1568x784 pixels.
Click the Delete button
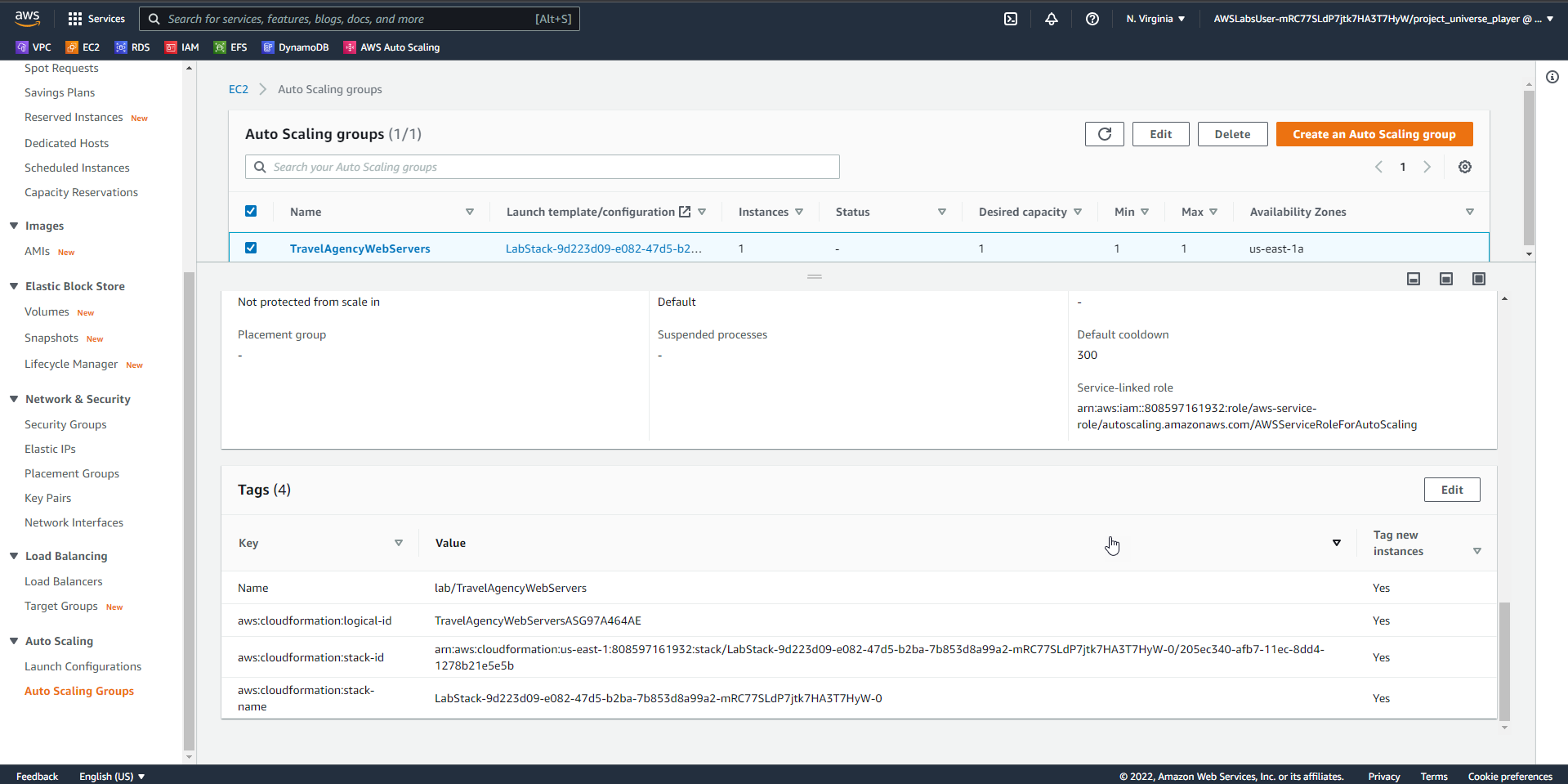(x=1232, y=134)
